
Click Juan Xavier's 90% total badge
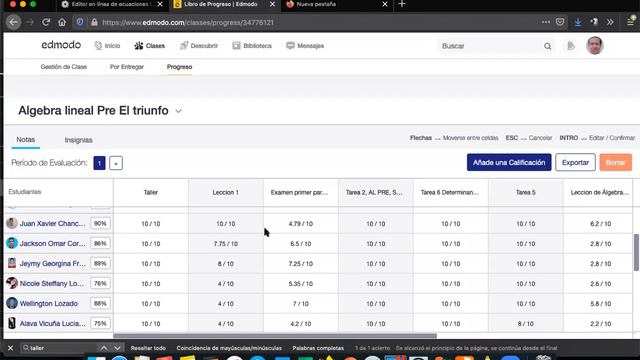click(x=100, y=224)
